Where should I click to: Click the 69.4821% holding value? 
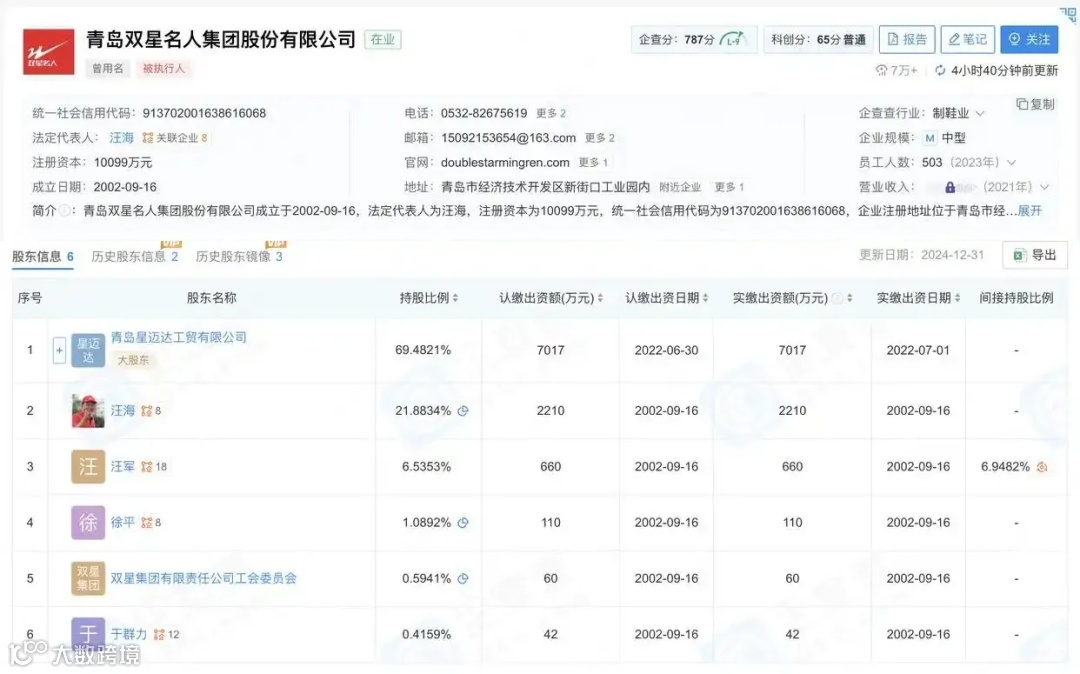click(x=423, y=350)
